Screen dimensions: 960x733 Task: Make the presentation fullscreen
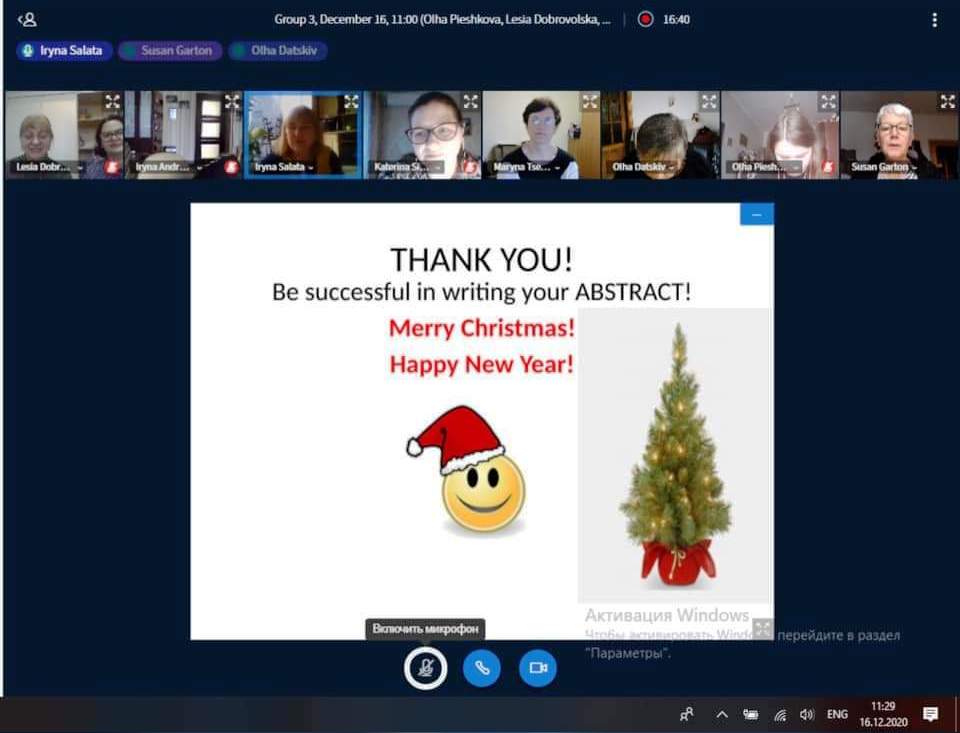pyautogui.click(x=762, y=628)
